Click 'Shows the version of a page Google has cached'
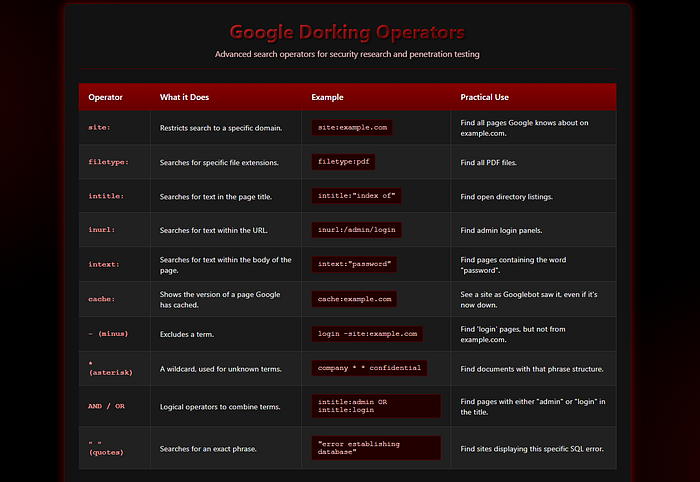Viewport: 700px width, 482px height. (220, 299)
